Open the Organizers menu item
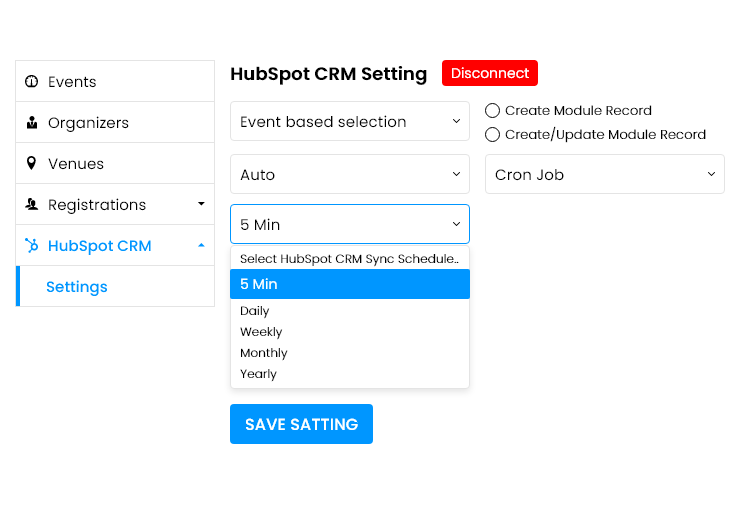Screen dimensions: 755x505 (x=115, y=122)
